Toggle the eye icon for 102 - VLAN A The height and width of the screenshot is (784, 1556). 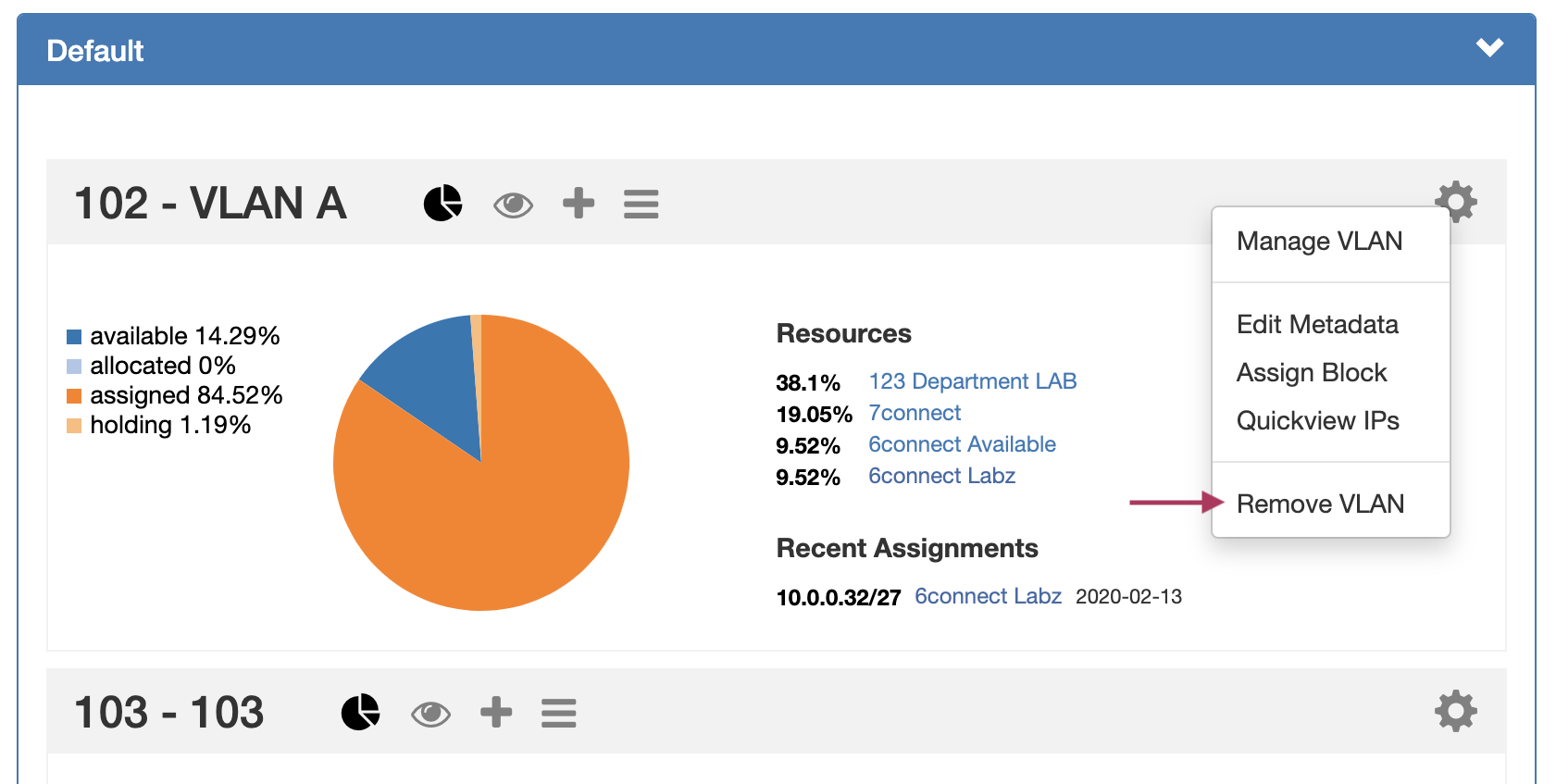pos(513,205)
